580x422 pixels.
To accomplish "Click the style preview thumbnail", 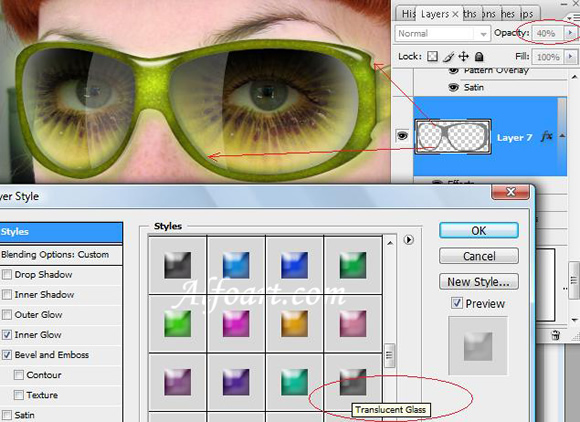I will tap(478, 346).
